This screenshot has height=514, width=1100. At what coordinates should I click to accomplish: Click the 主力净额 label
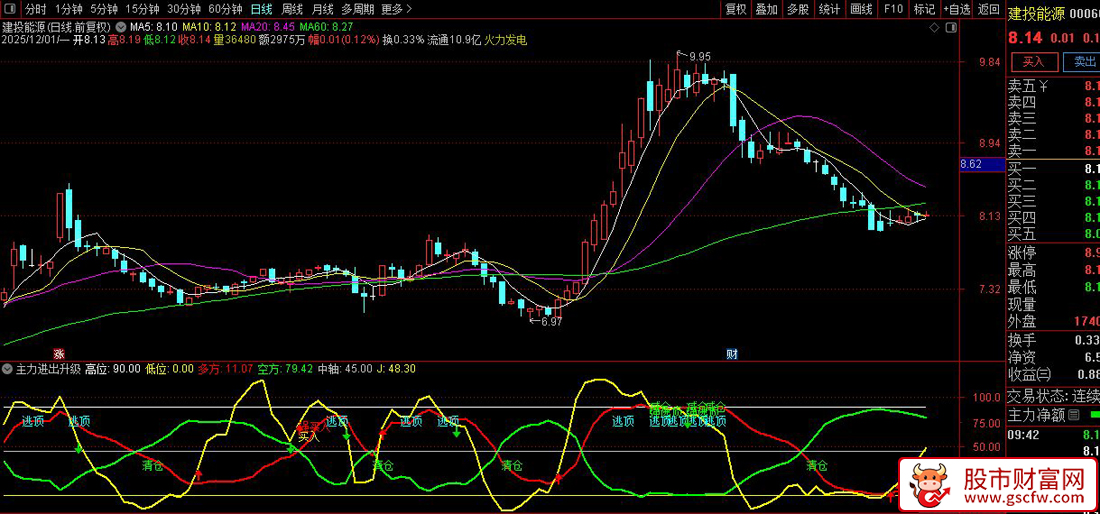(1036, 417)
